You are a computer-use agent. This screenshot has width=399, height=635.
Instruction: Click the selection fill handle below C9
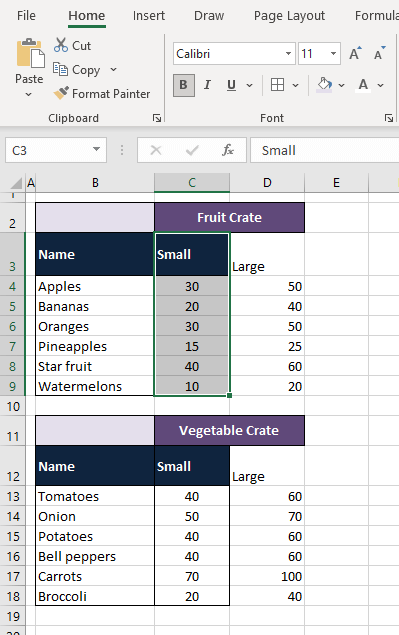[x=230, y=396]
